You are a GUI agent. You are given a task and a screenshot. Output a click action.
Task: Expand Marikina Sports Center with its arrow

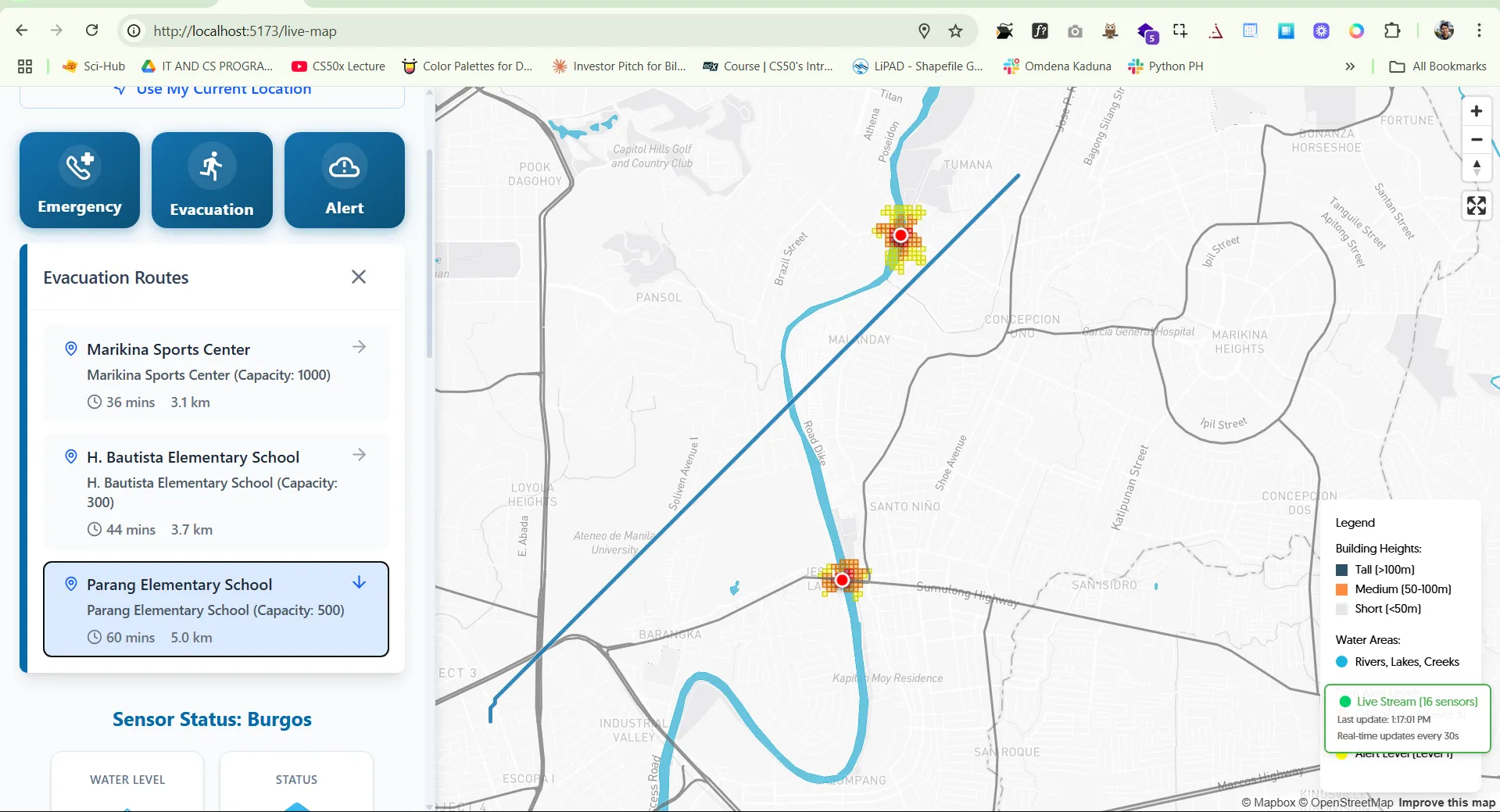tap(360, 347)
